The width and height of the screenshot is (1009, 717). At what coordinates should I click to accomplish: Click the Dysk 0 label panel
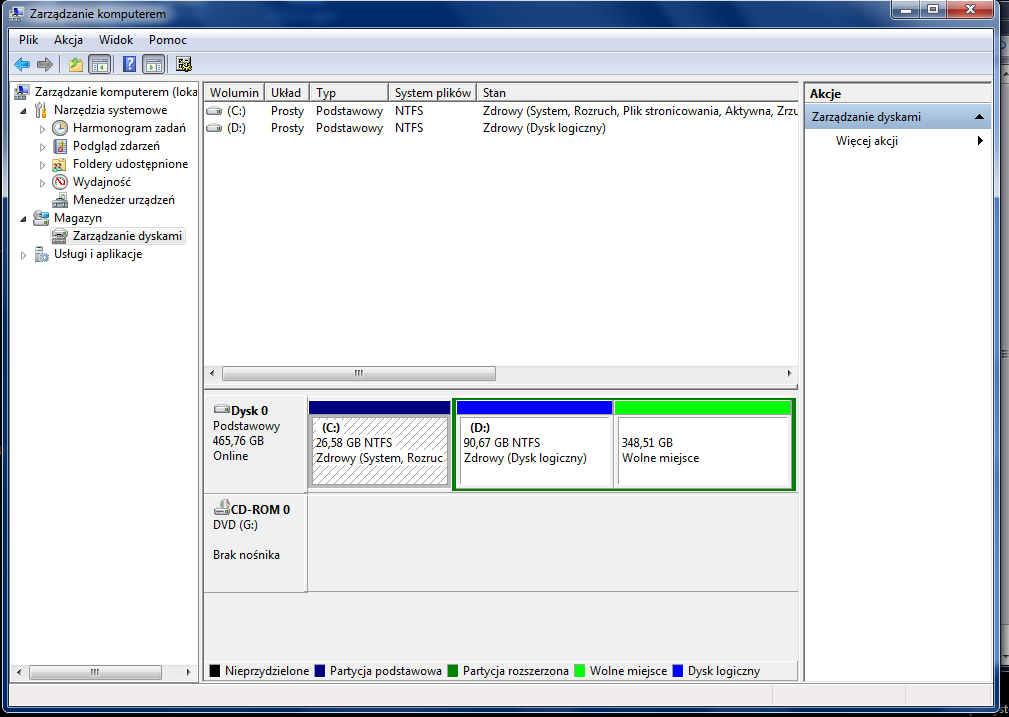(x=255, y=443)
